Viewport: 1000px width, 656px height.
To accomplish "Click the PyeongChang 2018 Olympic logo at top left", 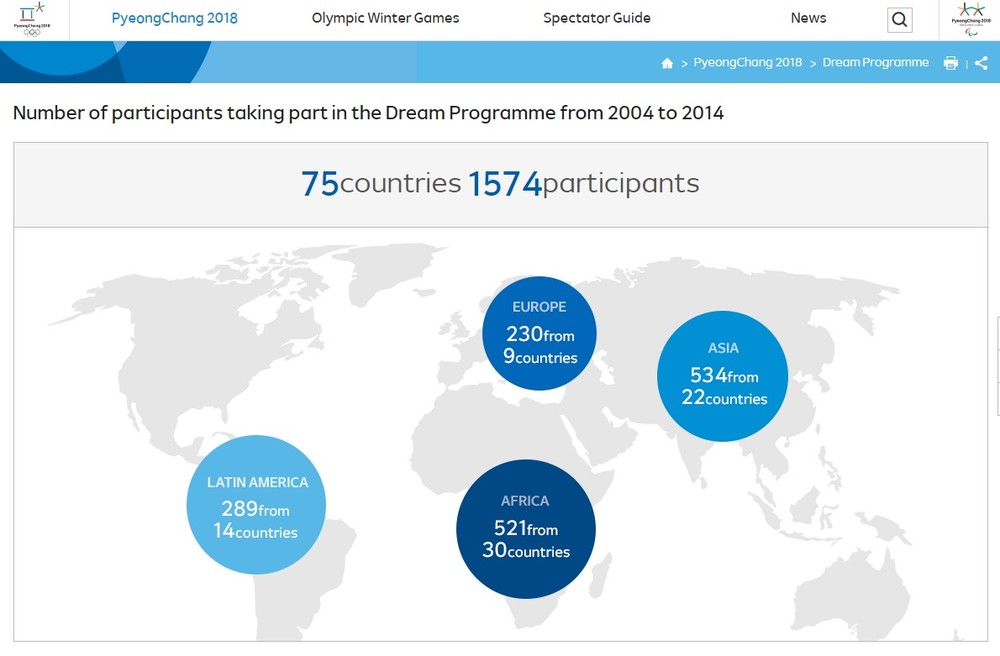I will click(x=33, y=19).
